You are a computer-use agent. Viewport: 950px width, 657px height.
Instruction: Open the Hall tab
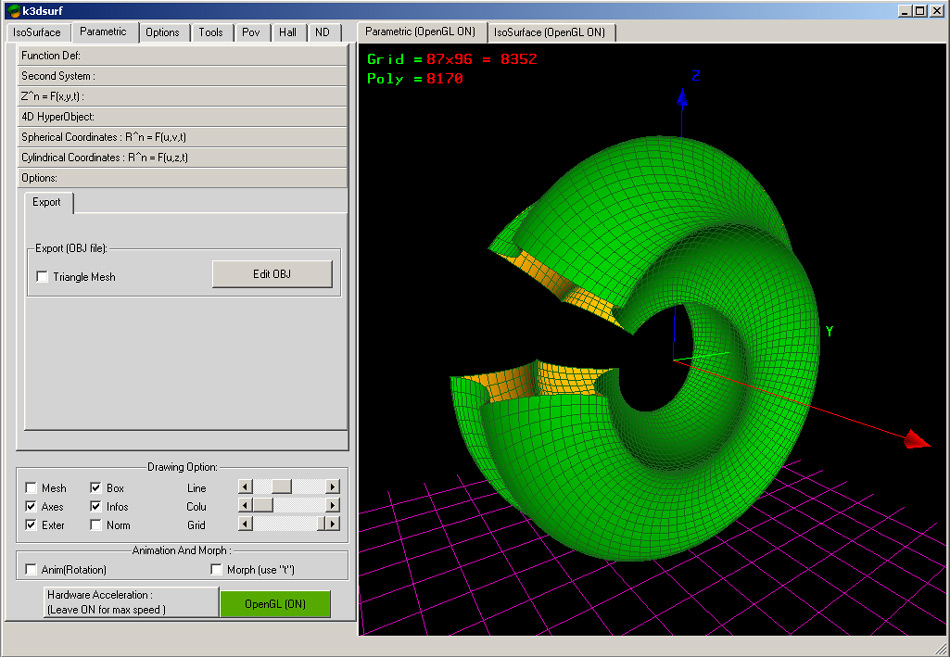(x=288, y=33)
